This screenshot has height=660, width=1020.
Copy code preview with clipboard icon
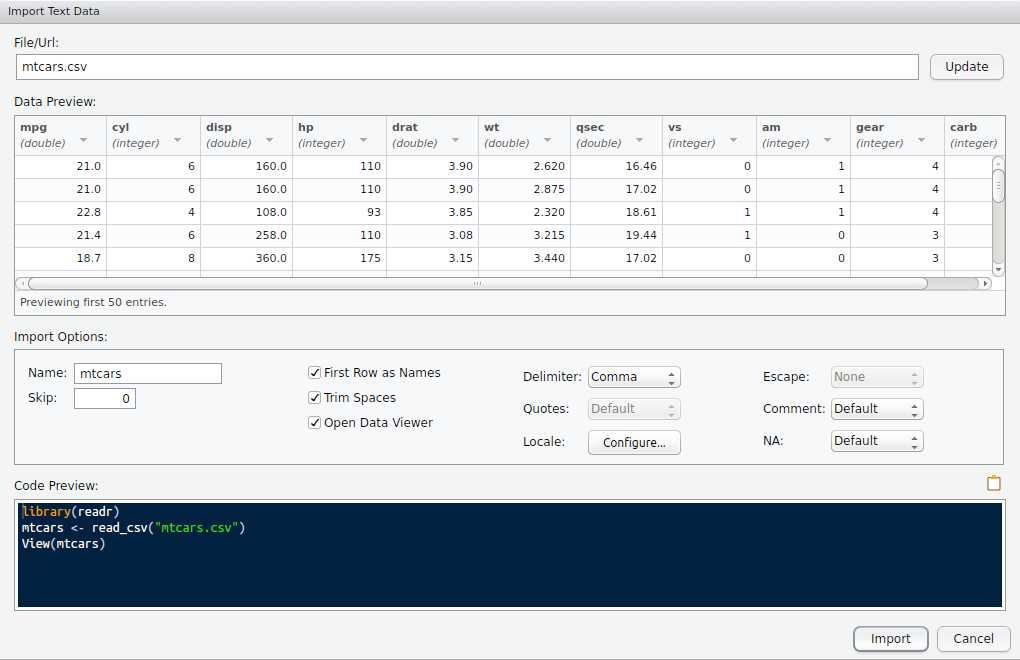click(993, 484)
